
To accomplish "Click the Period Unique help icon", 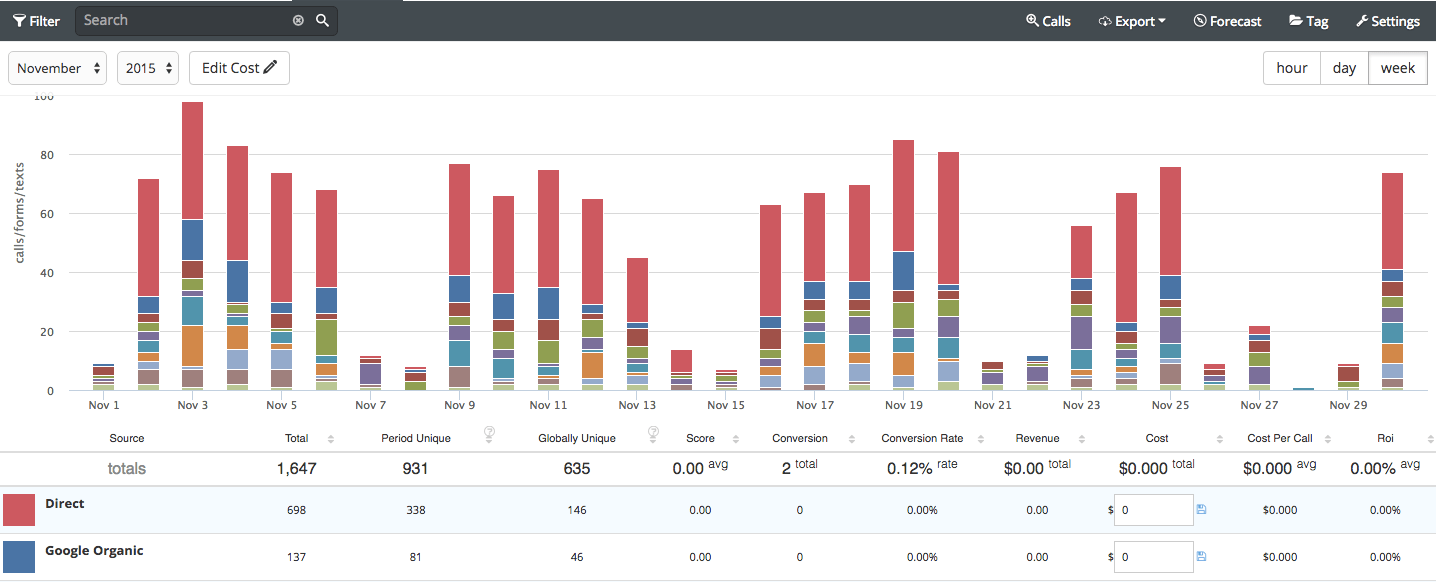I will click(x=489, y=433).
